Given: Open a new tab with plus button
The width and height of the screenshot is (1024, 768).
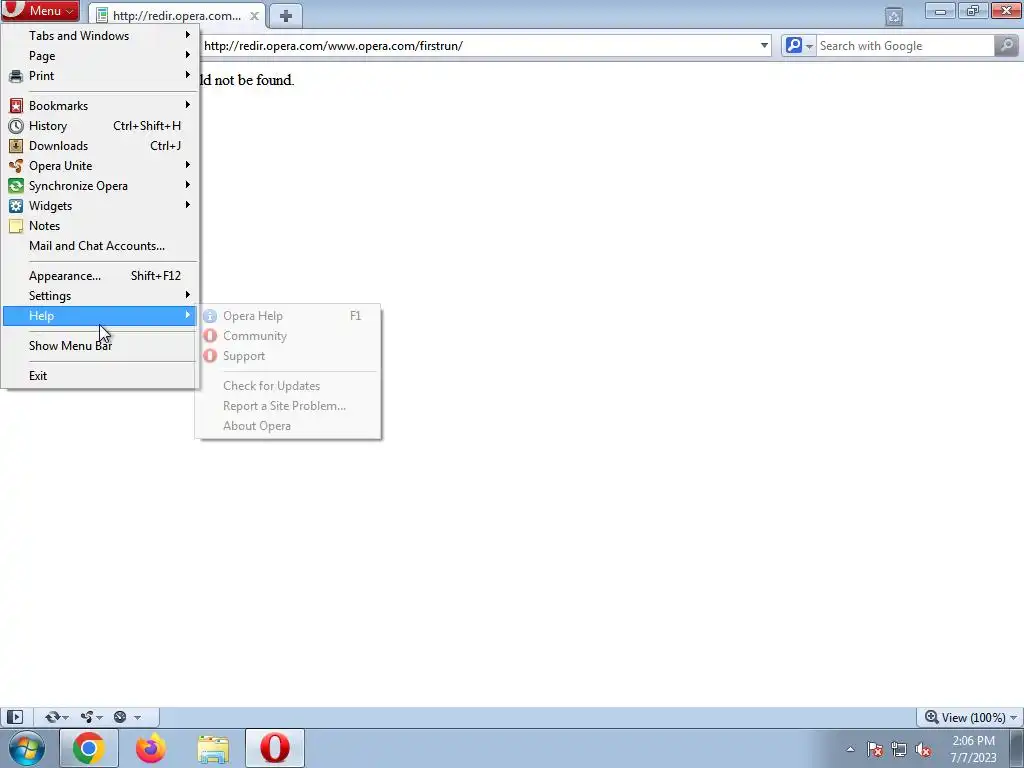Looking at the screenshot, I should [x=286, y=16].
